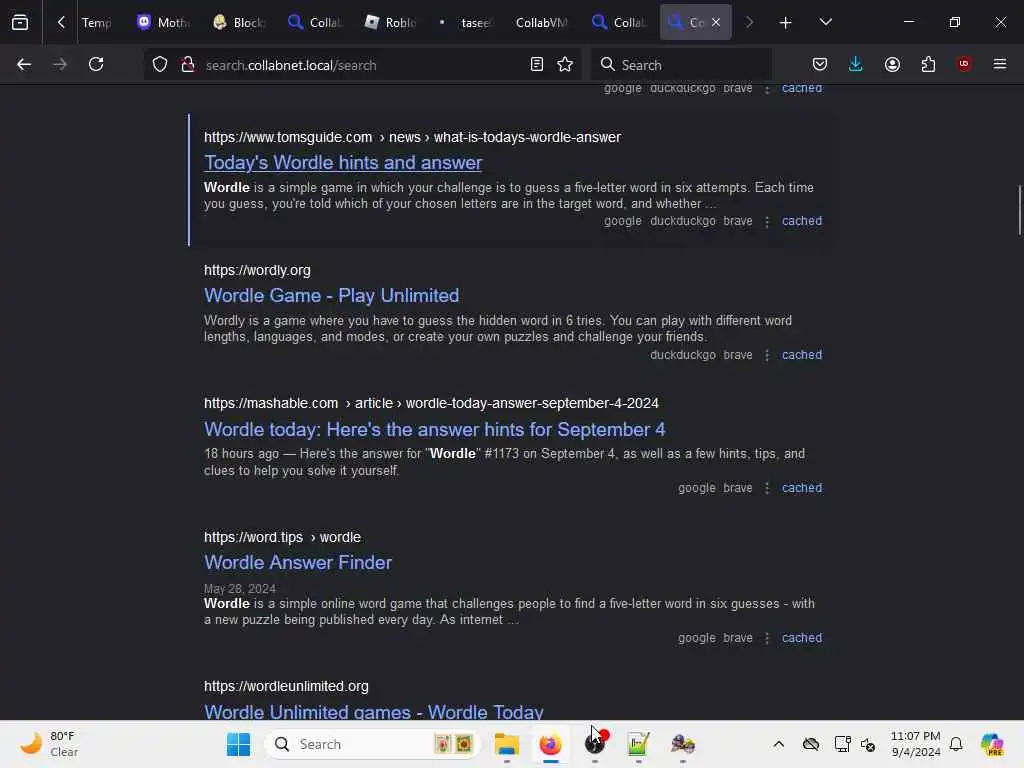Open Today's Wordle hints and answer link
Screen dimensions: 1024x768
343,163
